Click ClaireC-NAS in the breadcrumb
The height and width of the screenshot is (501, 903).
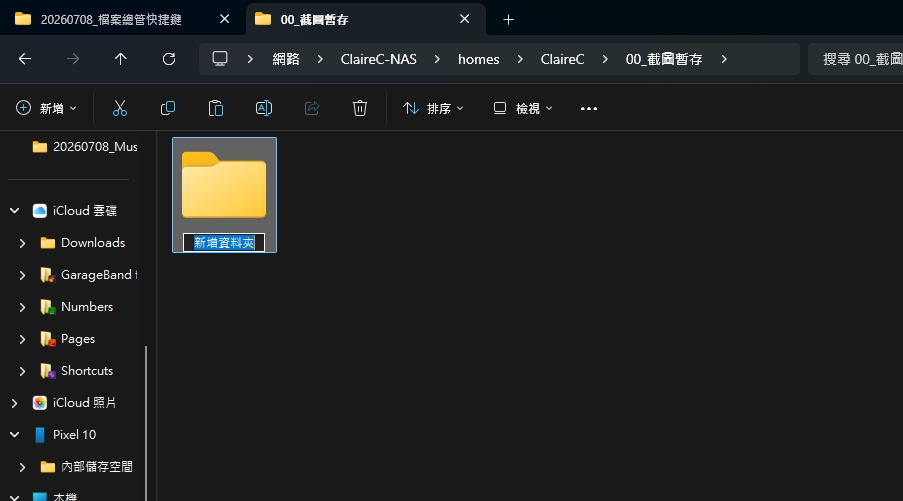pyautogui.click(x=378, y=59)
